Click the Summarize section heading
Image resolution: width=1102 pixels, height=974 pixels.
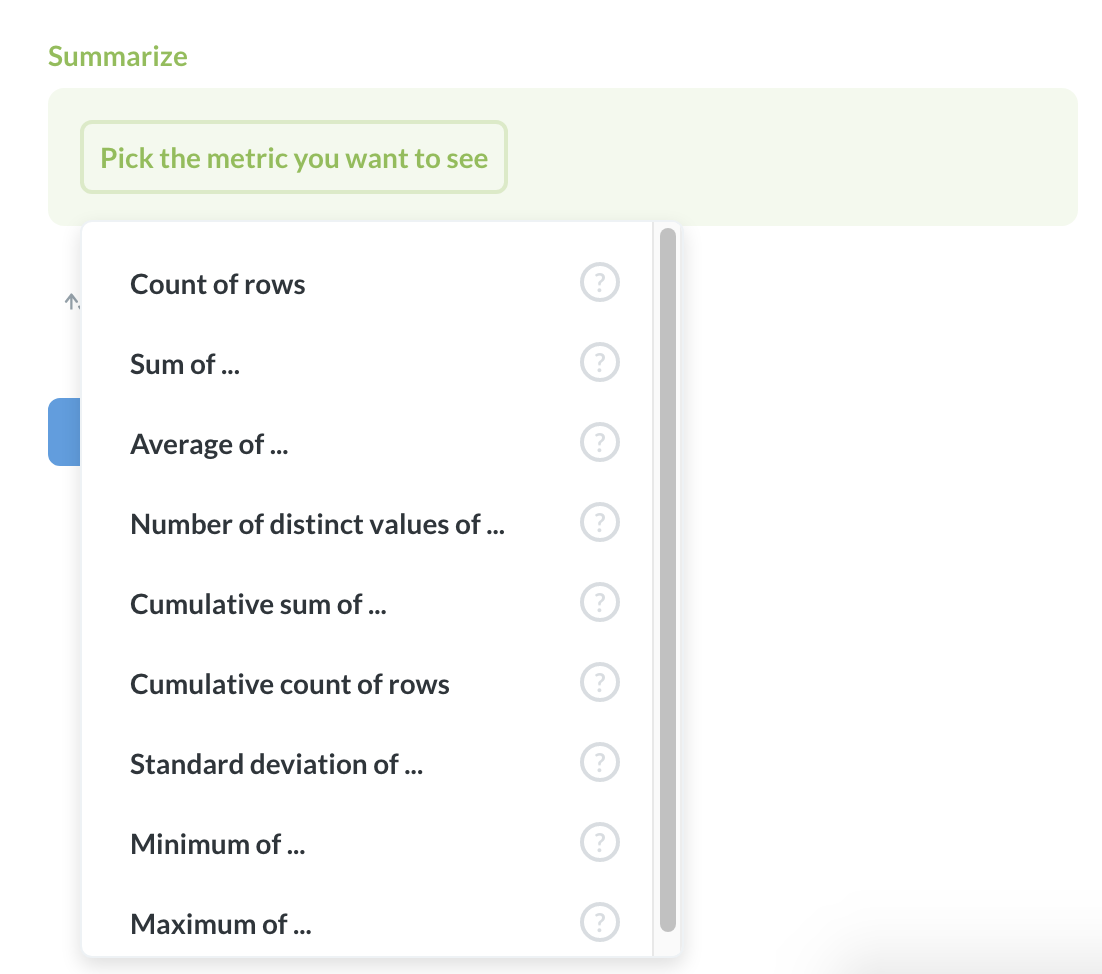click(117, 56)
